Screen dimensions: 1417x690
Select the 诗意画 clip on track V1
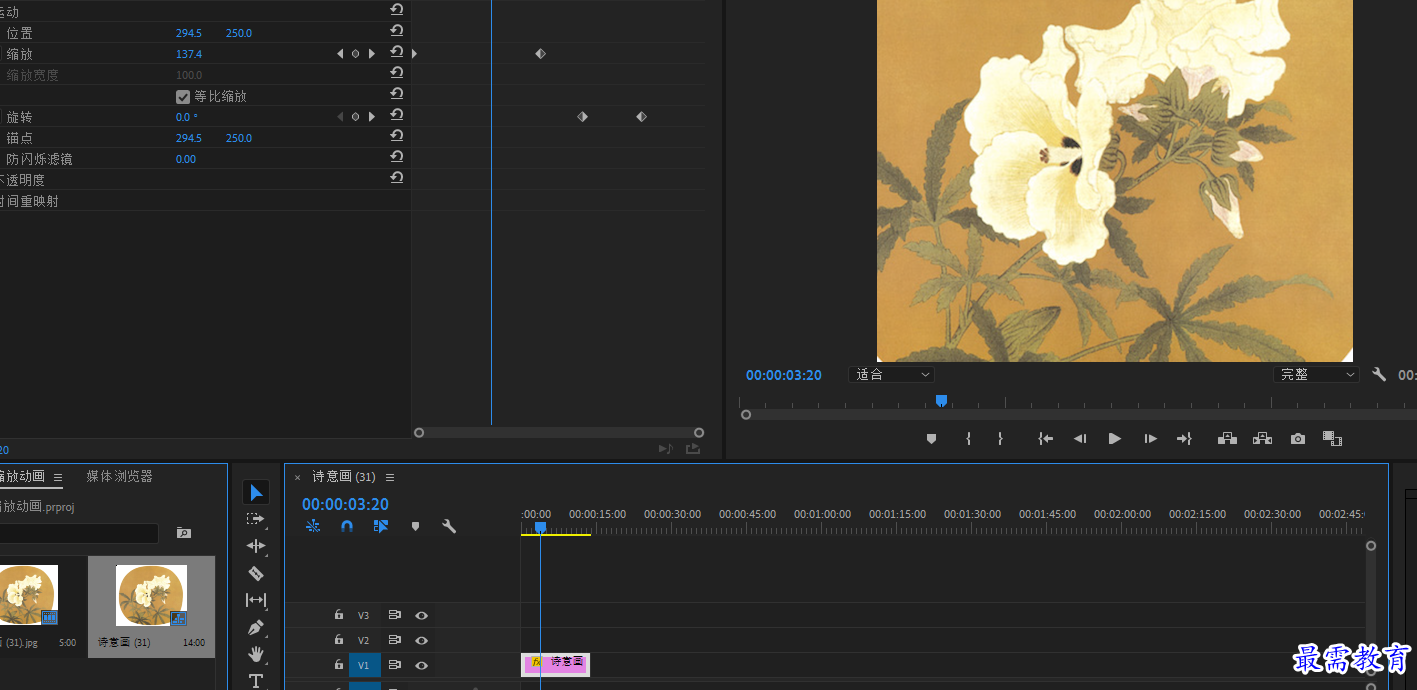click(x=556, y=664)
